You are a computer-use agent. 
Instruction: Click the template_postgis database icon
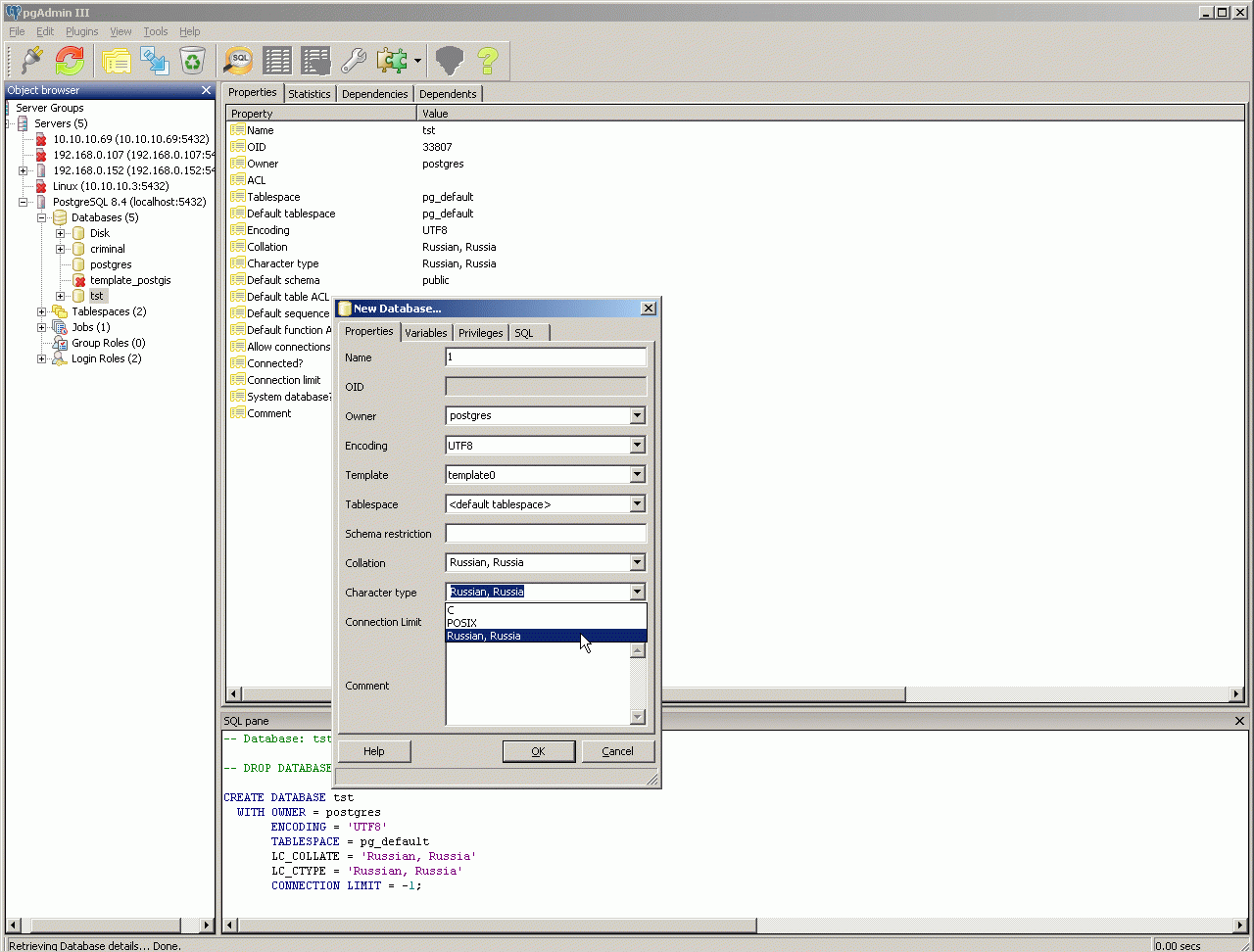78,280
